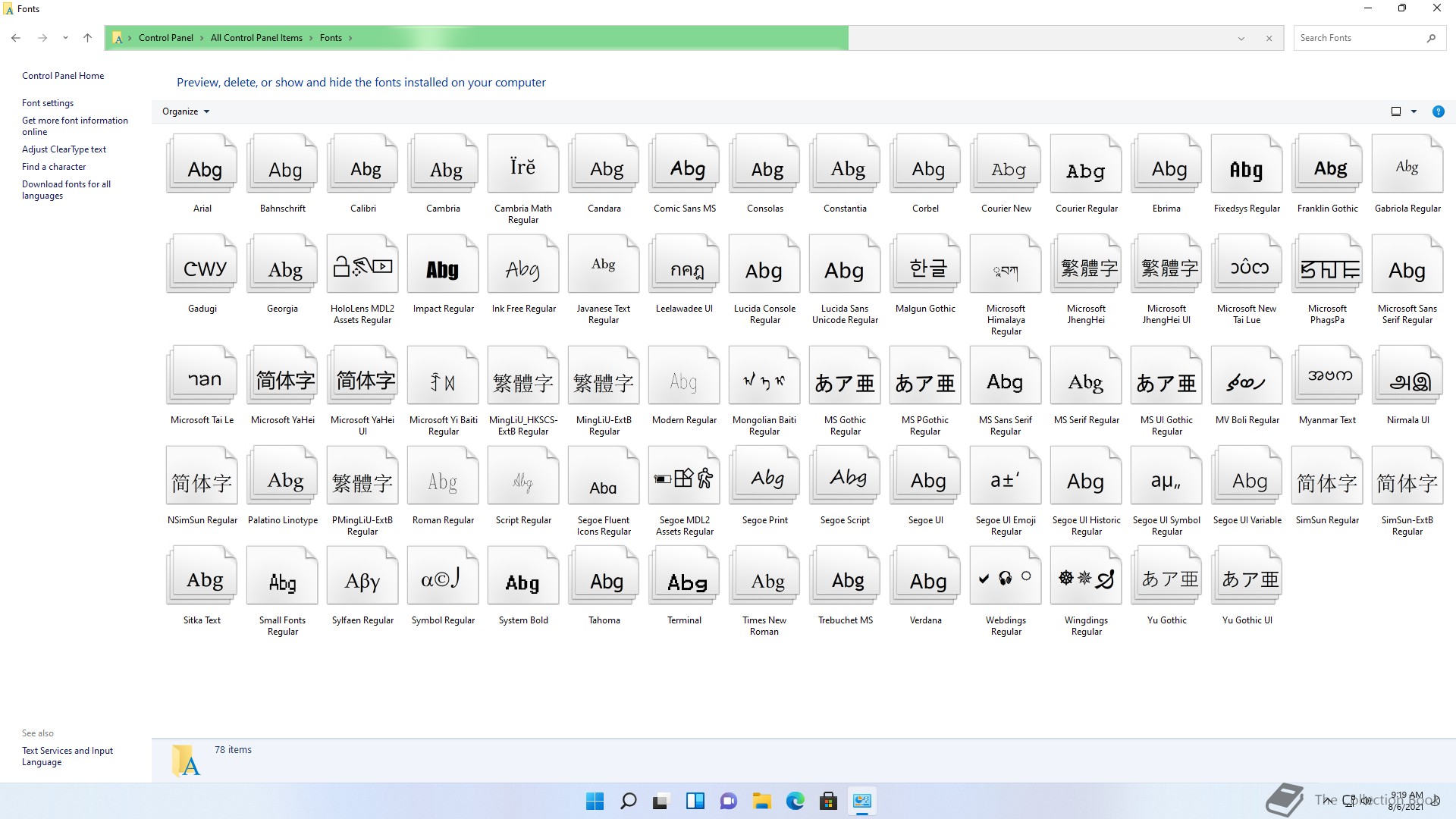The image size is (1456, 819).
Task: Click the search magnifier icon
Action: 1431,38
